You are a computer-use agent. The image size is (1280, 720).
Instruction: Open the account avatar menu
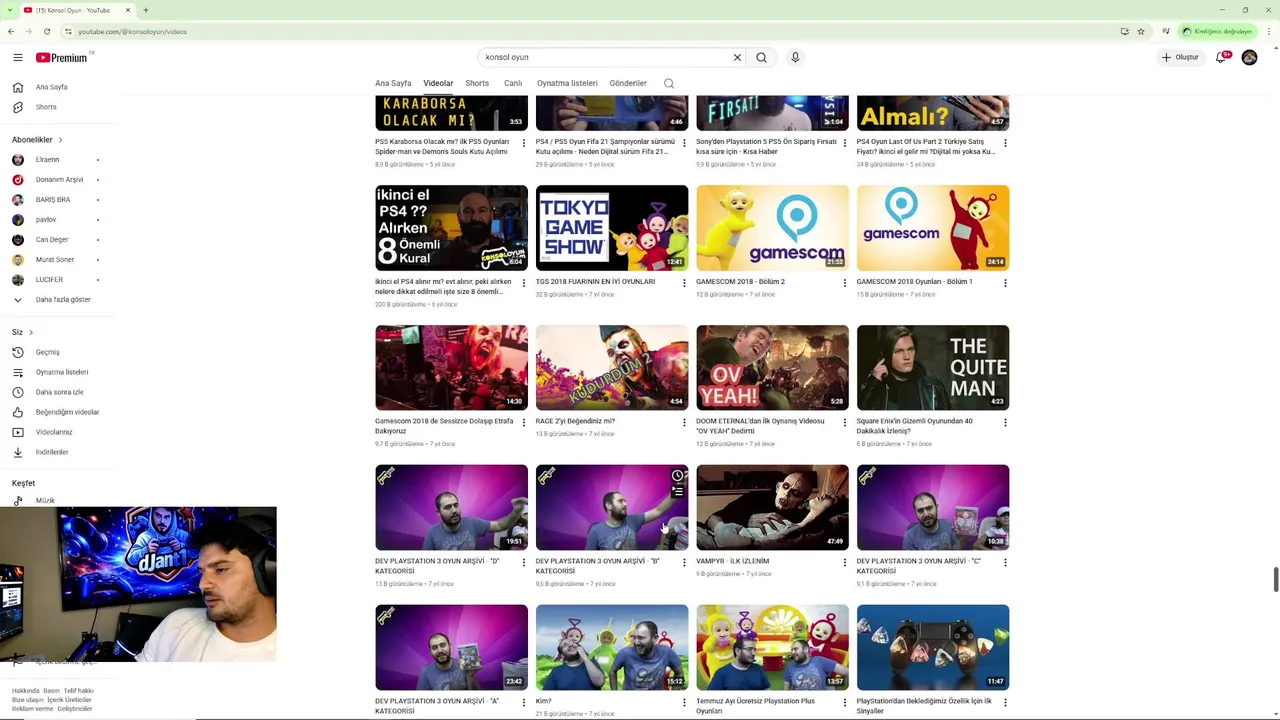pos(1249,57)
